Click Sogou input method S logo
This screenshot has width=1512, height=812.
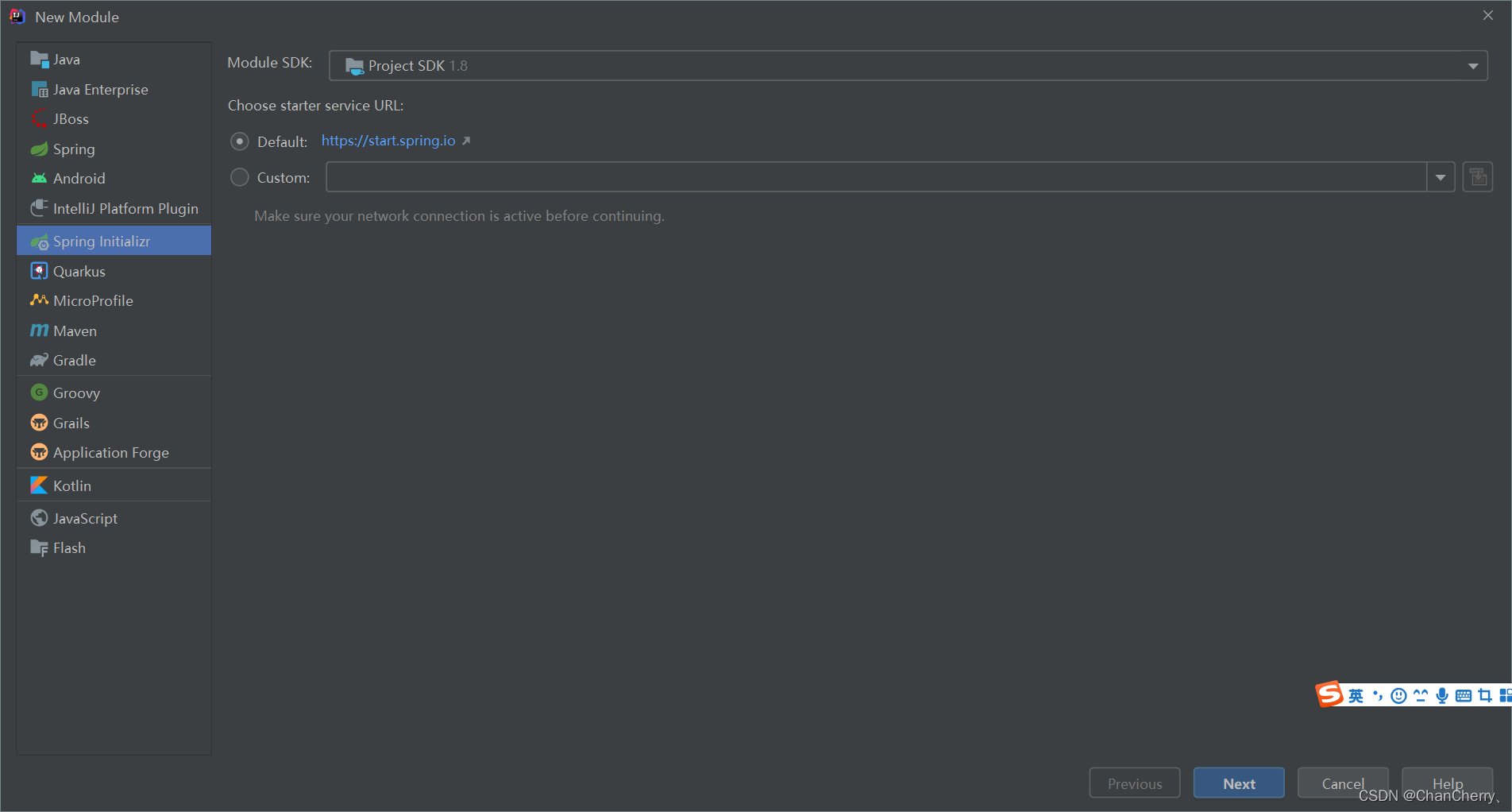(1329, 694)
